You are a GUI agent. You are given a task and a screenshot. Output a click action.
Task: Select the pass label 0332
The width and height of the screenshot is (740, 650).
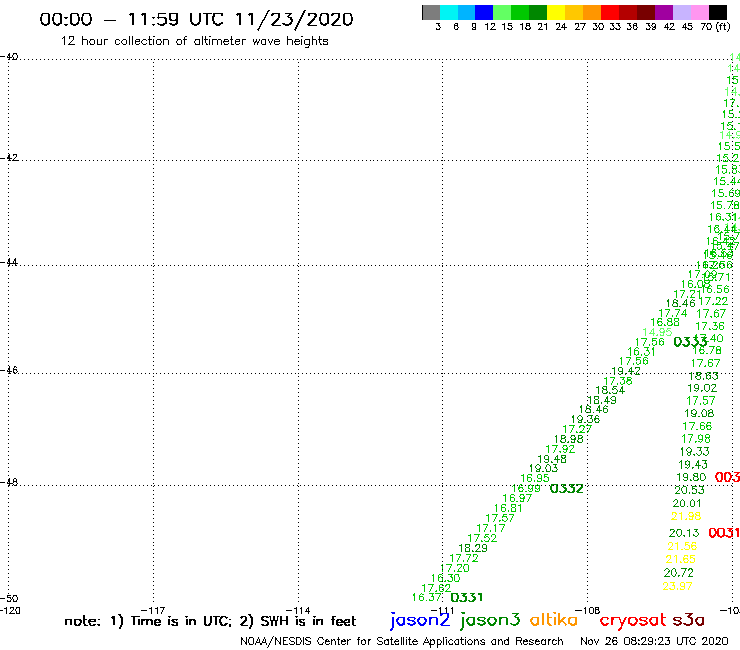coord(567,489)
